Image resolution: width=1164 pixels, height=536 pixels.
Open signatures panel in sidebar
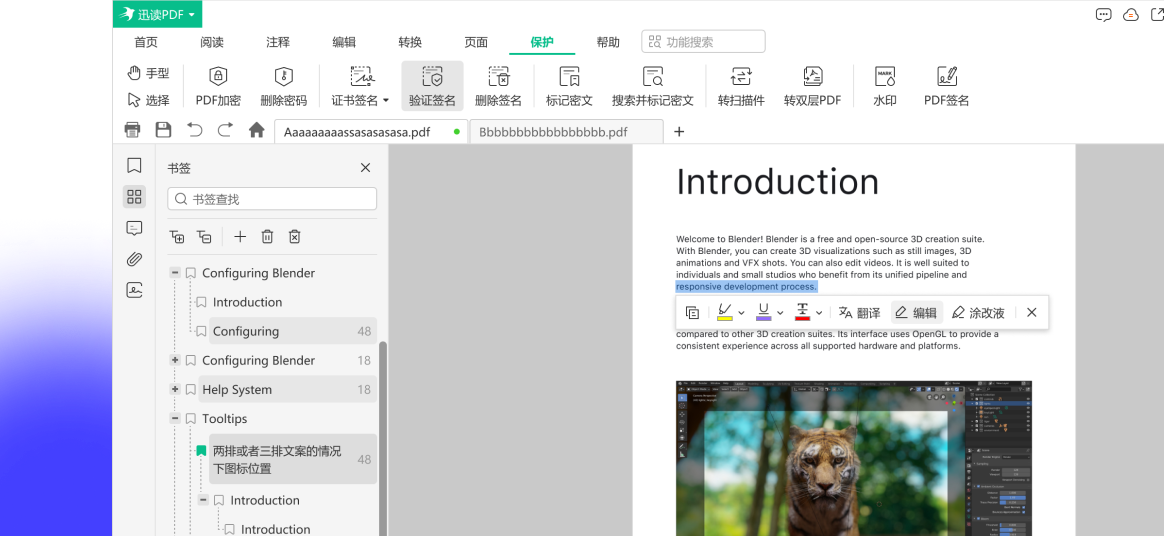pyautogui.click(x=134, y=290)
